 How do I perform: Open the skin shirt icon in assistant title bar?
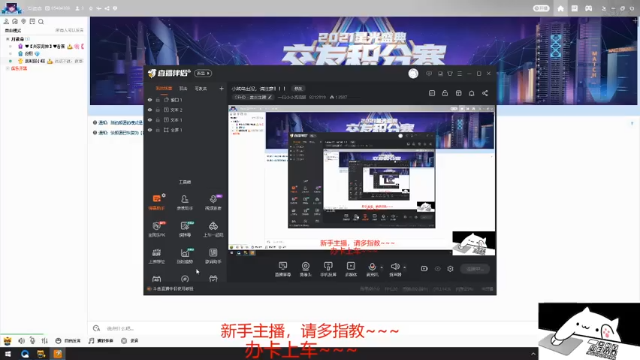[450, 73]
